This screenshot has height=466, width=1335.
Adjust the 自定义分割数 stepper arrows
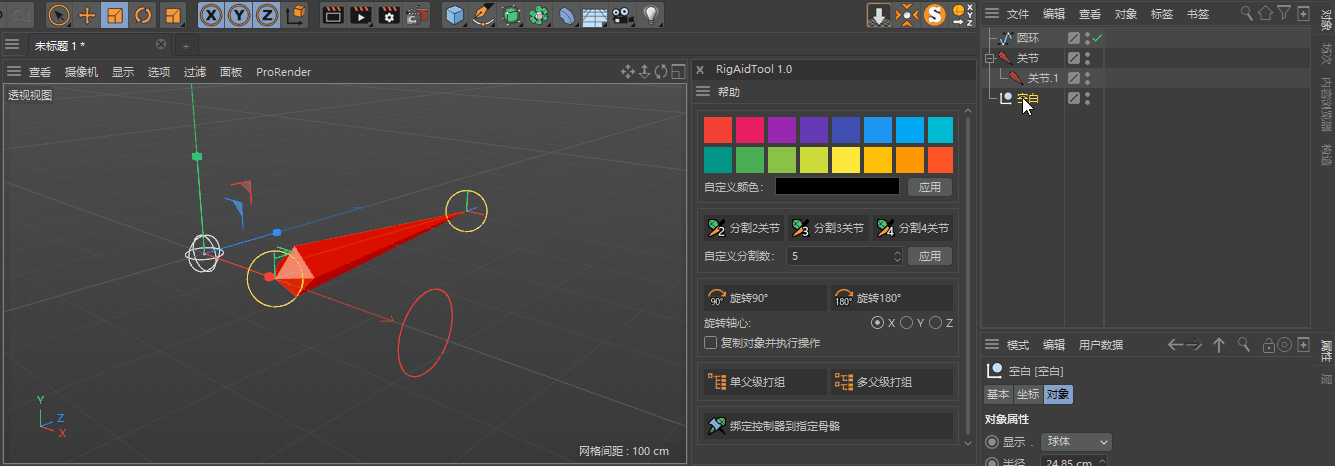[x=897, y=256]
